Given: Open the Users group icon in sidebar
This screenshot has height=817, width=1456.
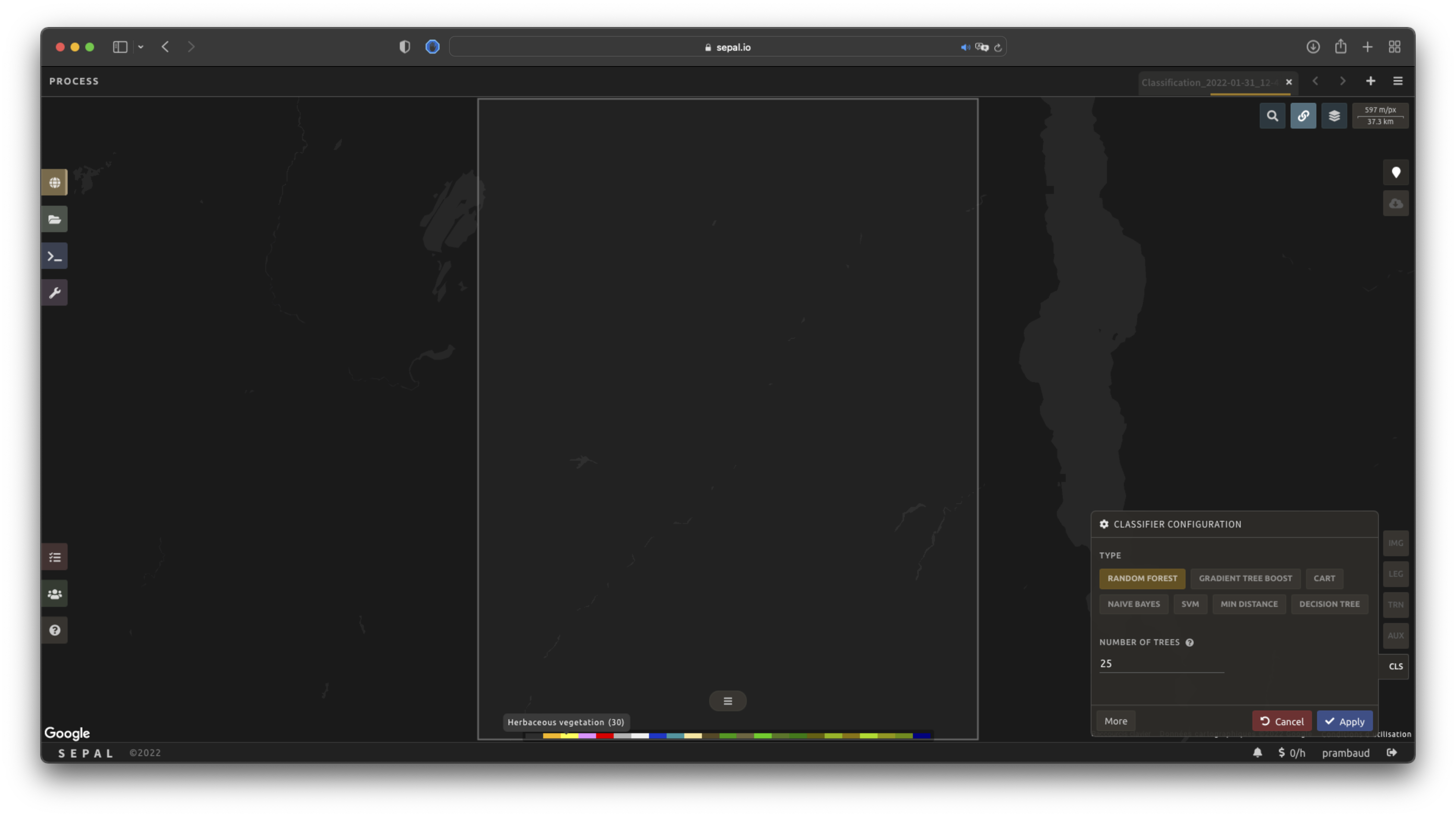Looking at the screenshot, I should point(54,594).
